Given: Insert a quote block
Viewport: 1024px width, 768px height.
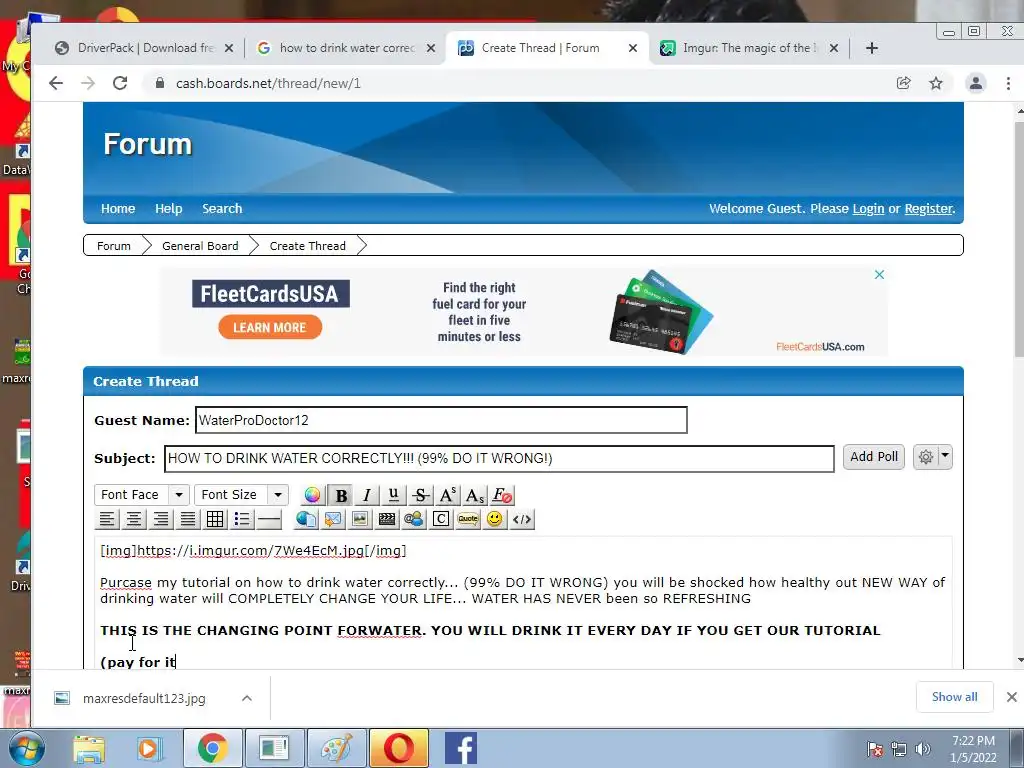Looking at the screenshot, I should click(468, 519).
